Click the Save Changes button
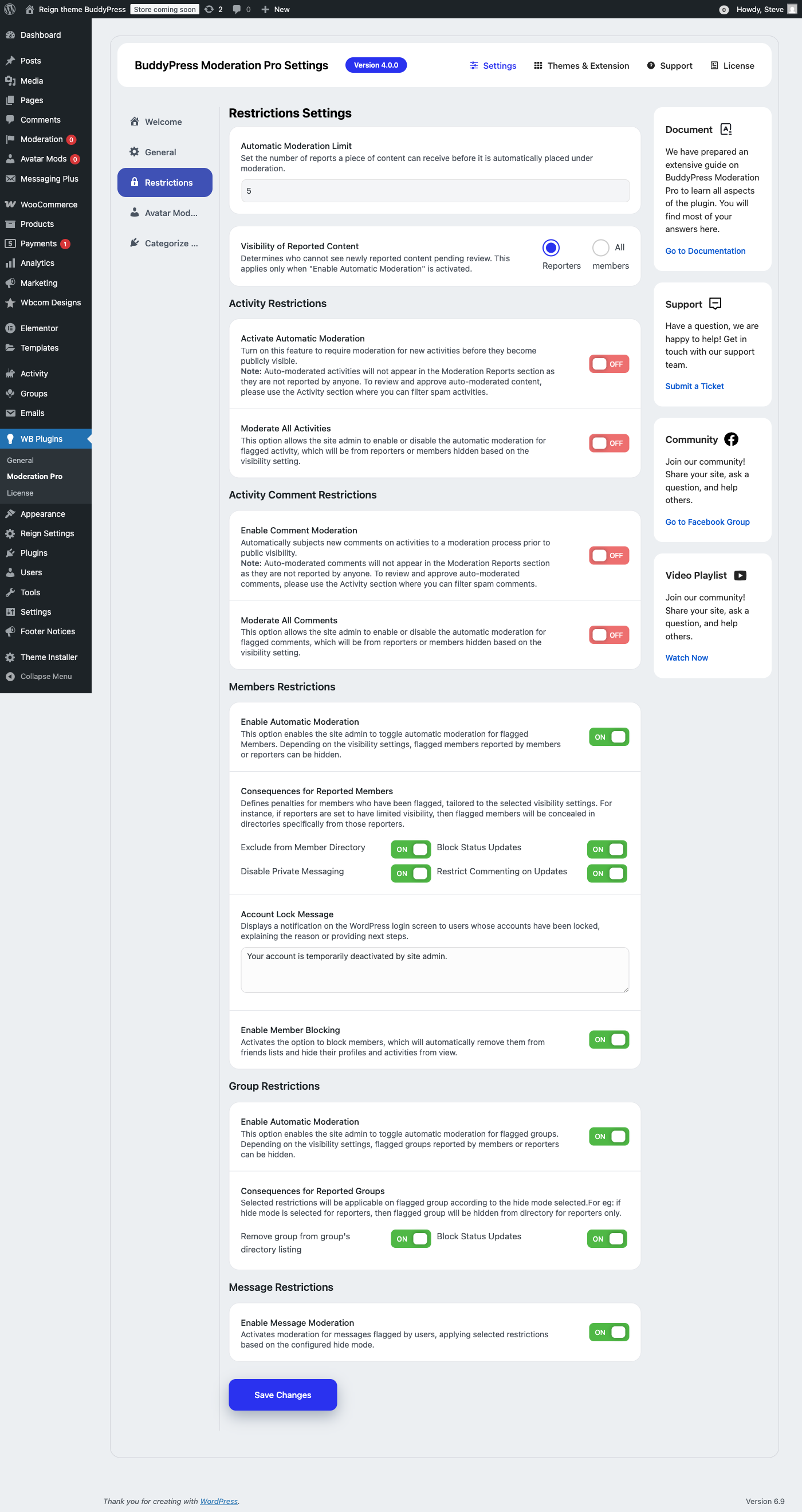 point(283,1394)
